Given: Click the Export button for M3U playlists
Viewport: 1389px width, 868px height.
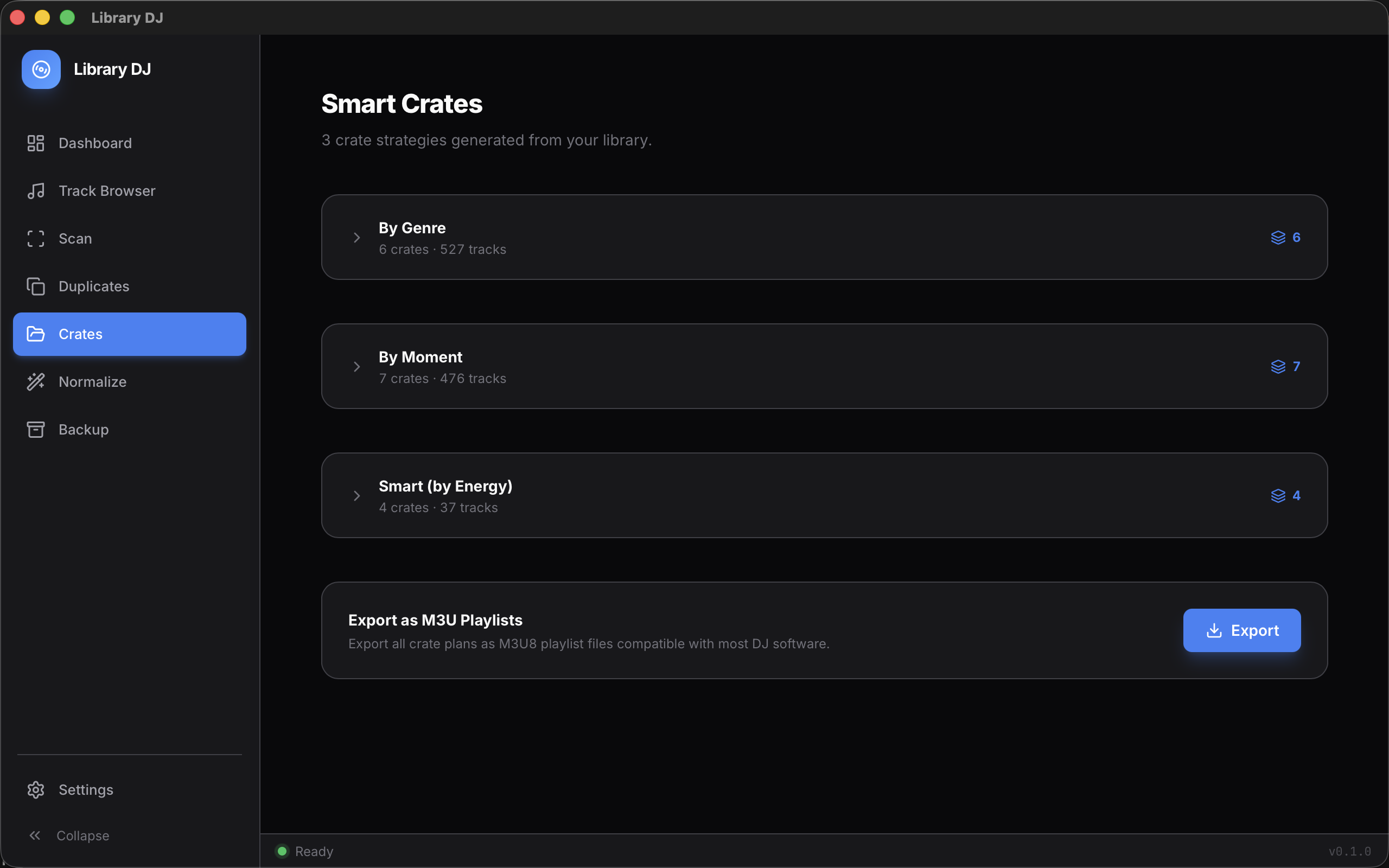Looking at the screenshot, I should (x=1241, y=630).
